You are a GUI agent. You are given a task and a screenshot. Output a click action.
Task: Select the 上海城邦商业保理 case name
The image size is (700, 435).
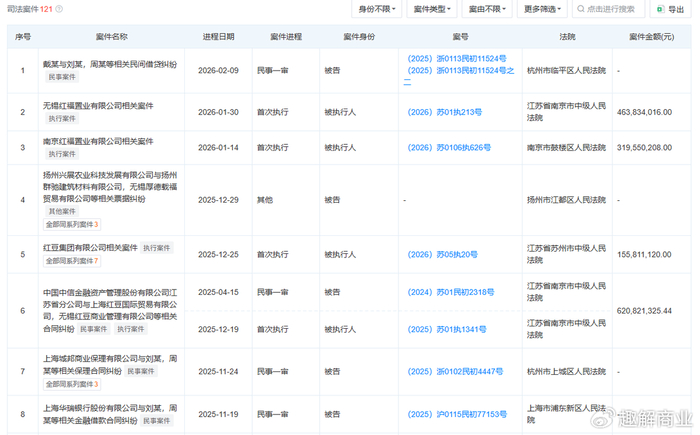(x=110, y=365)
